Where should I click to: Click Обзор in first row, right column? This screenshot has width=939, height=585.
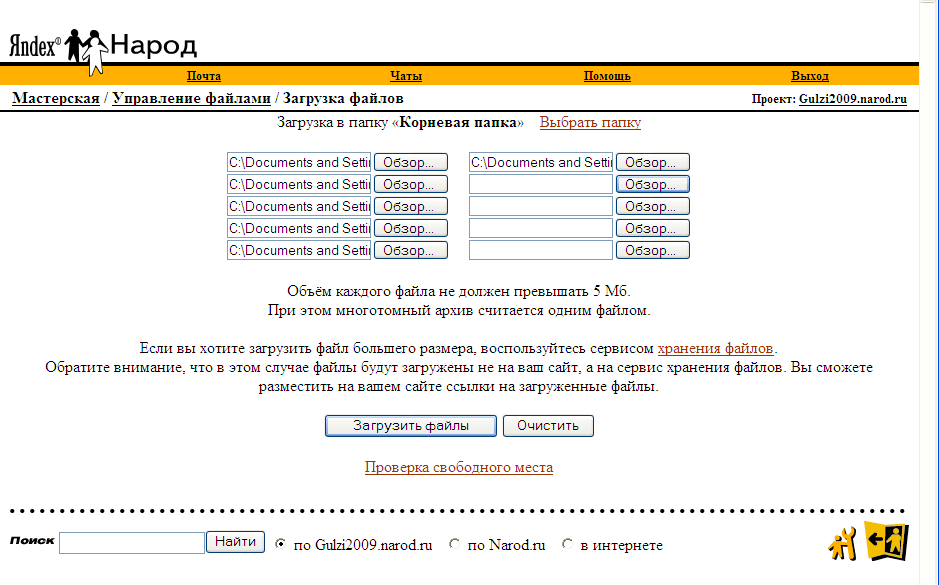tap(653, 162)
